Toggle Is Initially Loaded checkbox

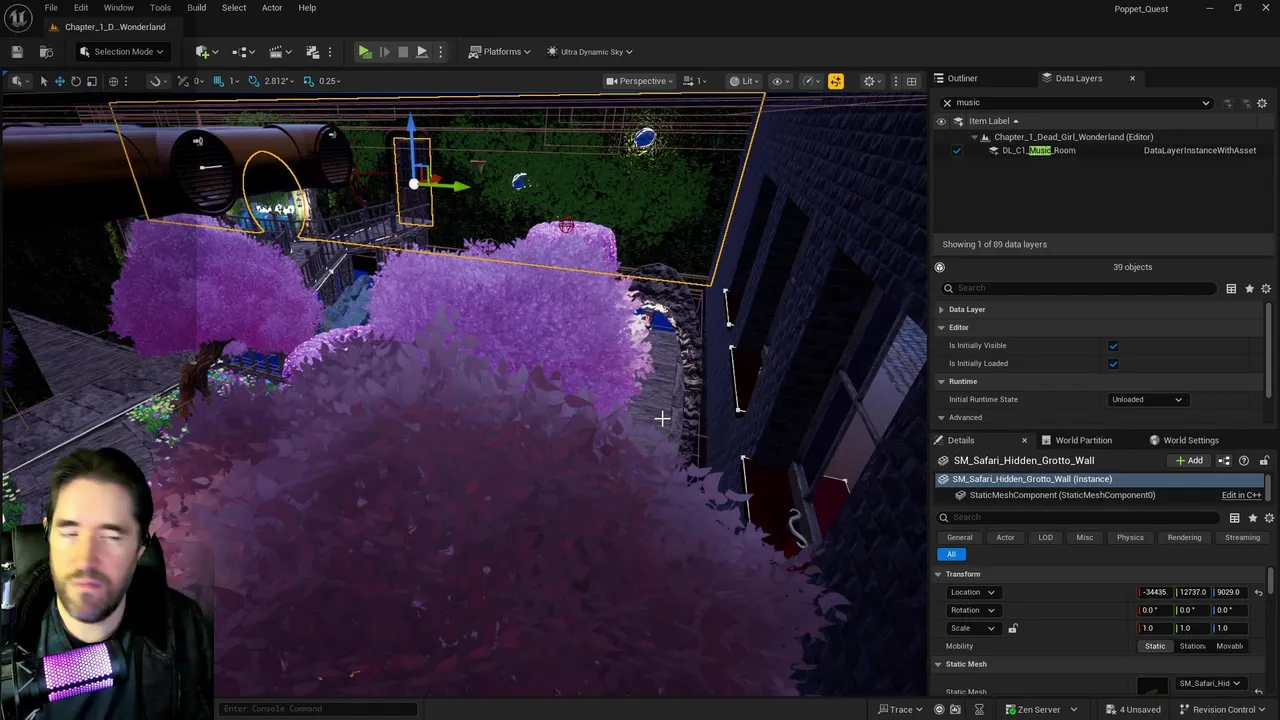1113,364
